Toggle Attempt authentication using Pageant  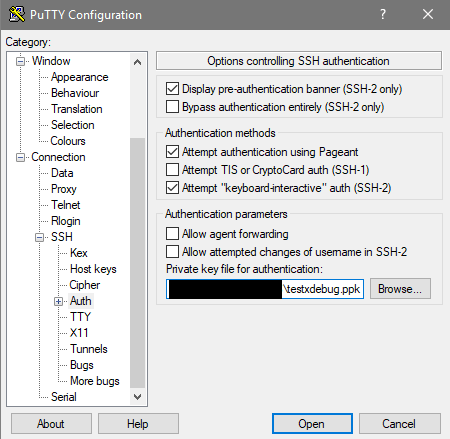[x=172, y=152]
